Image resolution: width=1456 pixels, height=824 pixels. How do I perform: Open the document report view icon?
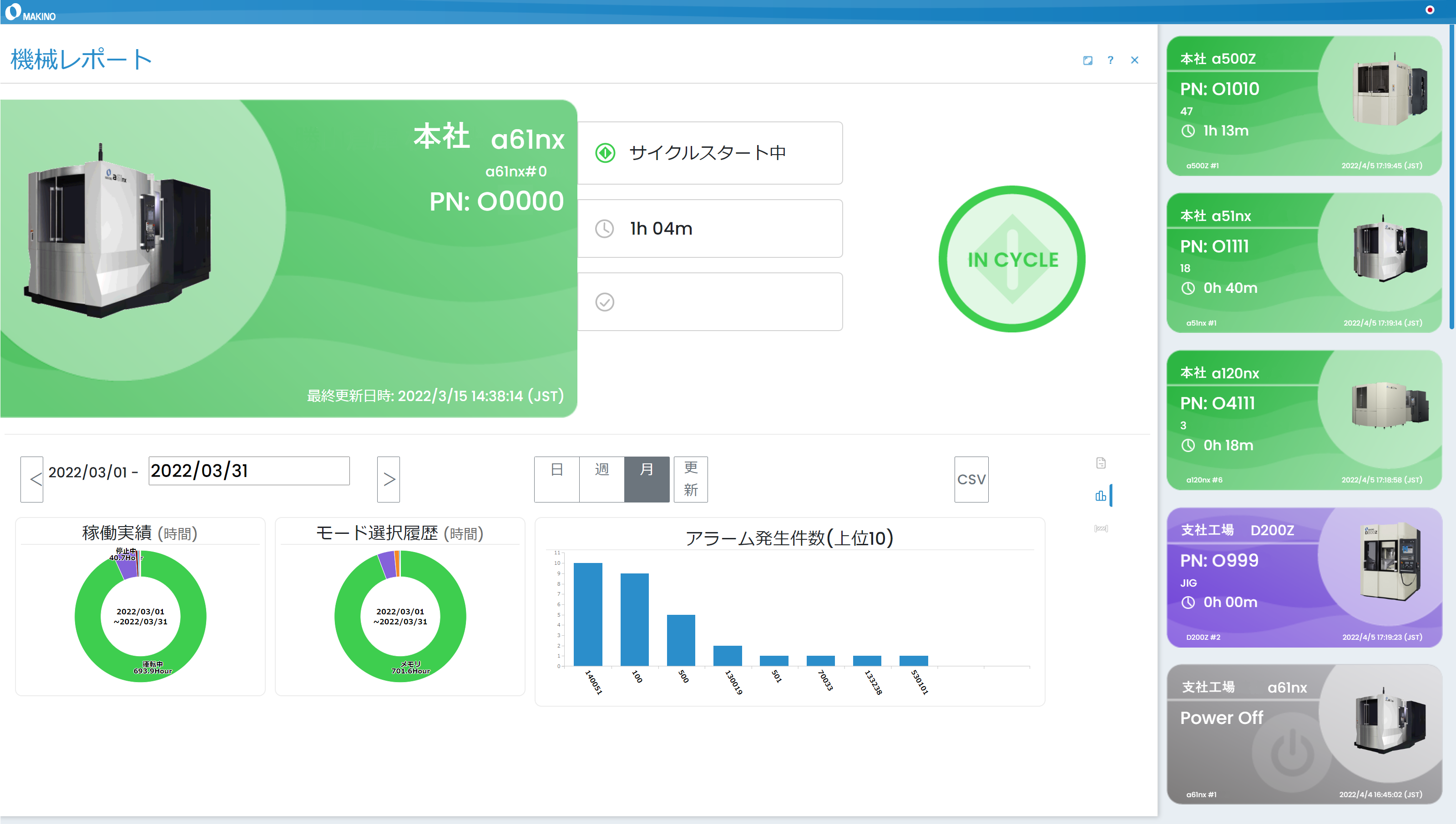[1101, 463]
